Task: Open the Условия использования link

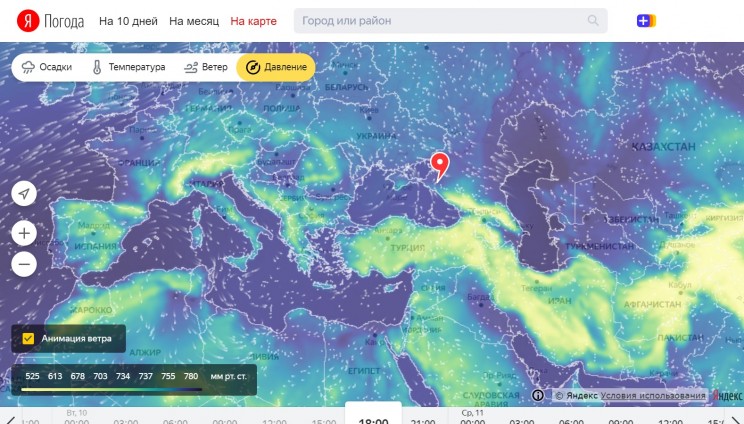Action: click(653, 395)
